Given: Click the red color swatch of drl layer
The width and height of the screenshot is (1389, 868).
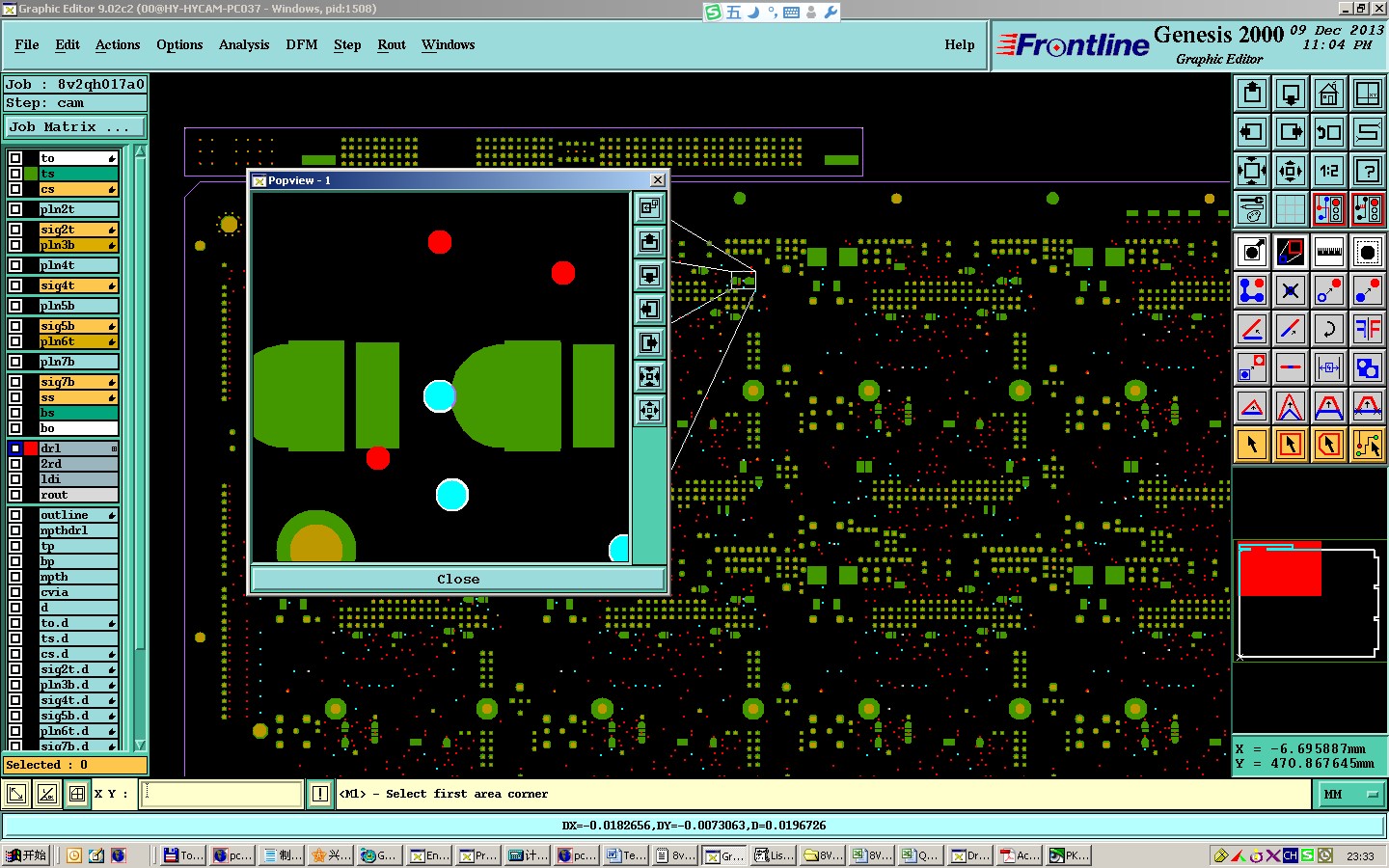Looking at the screenshot, I should [31, 448].
